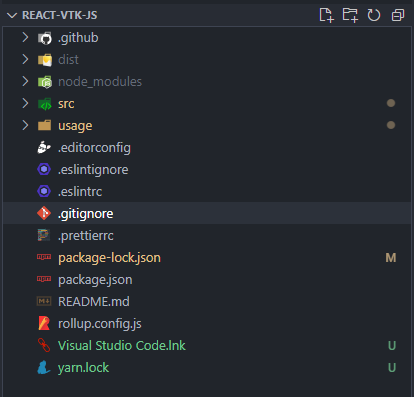This screenshot has height=397, width=414.
Task: Select the .eslintrc file
Action: (207, 191)
